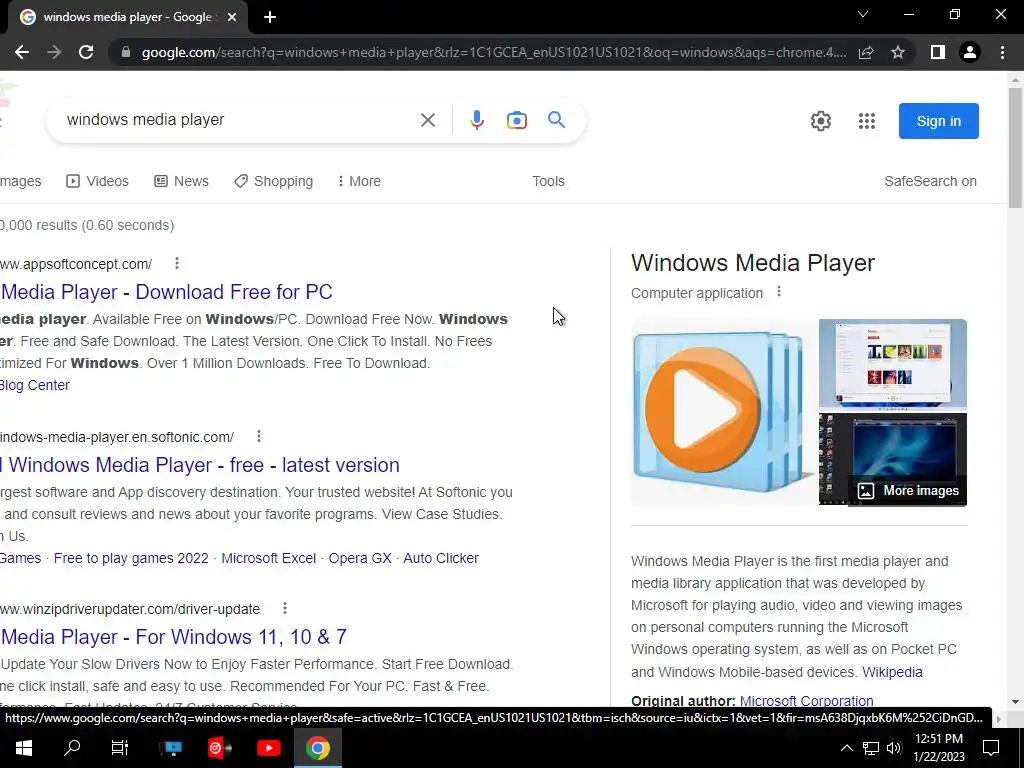The height and width of the screenshot is (768, 1024).
Task: Submit search with magnifier icon
Action: [556, 120]
